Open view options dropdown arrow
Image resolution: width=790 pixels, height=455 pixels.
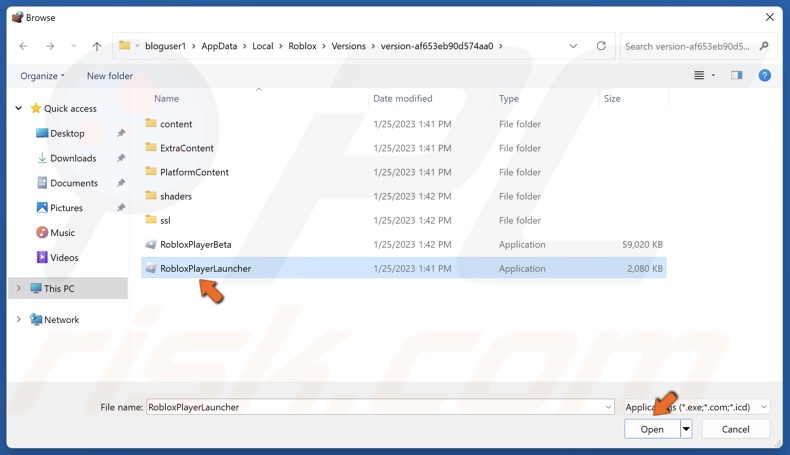713,75
